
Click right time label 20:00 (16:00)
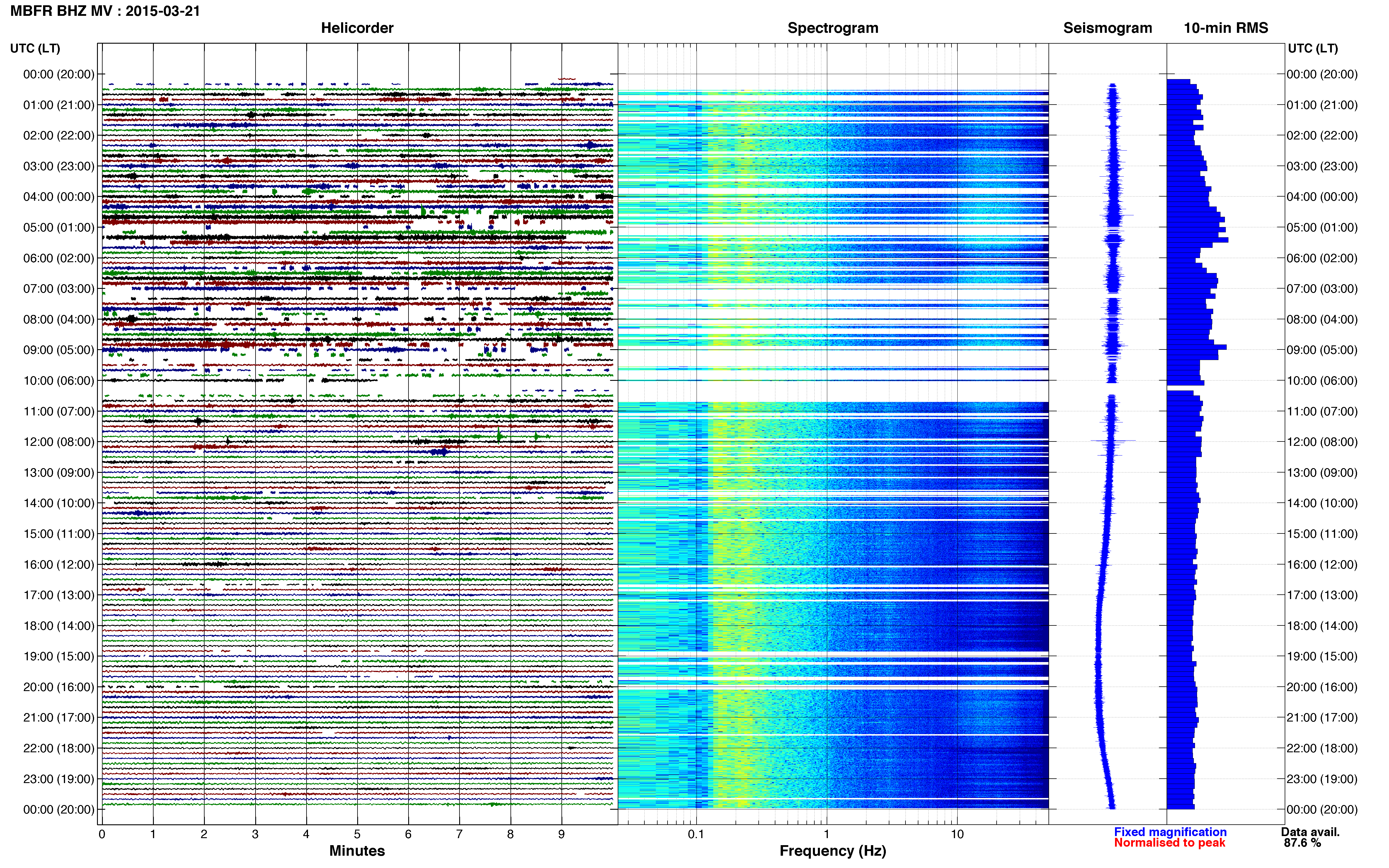tap(1322, 687)
